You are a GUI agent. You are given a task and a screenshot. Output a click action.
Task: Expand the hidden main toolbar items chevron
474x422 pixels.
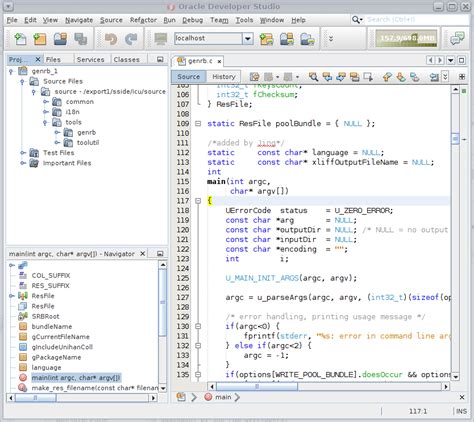(331, 39)
